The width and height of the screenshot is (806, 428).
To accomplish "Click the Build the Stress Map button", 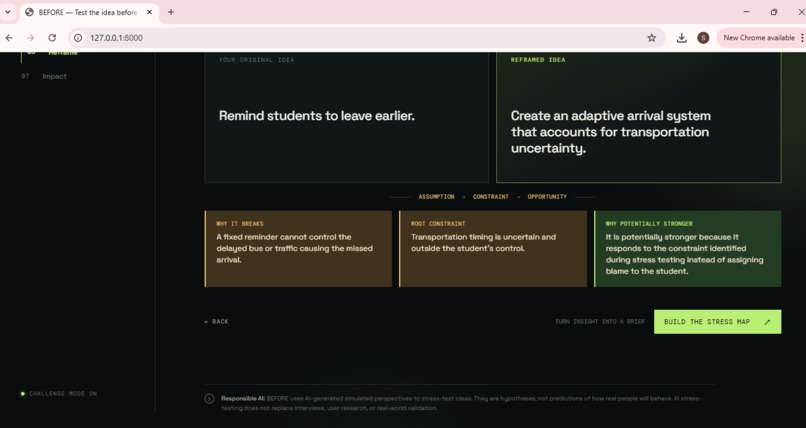I will pyautogui.click(x=717, y=322).
